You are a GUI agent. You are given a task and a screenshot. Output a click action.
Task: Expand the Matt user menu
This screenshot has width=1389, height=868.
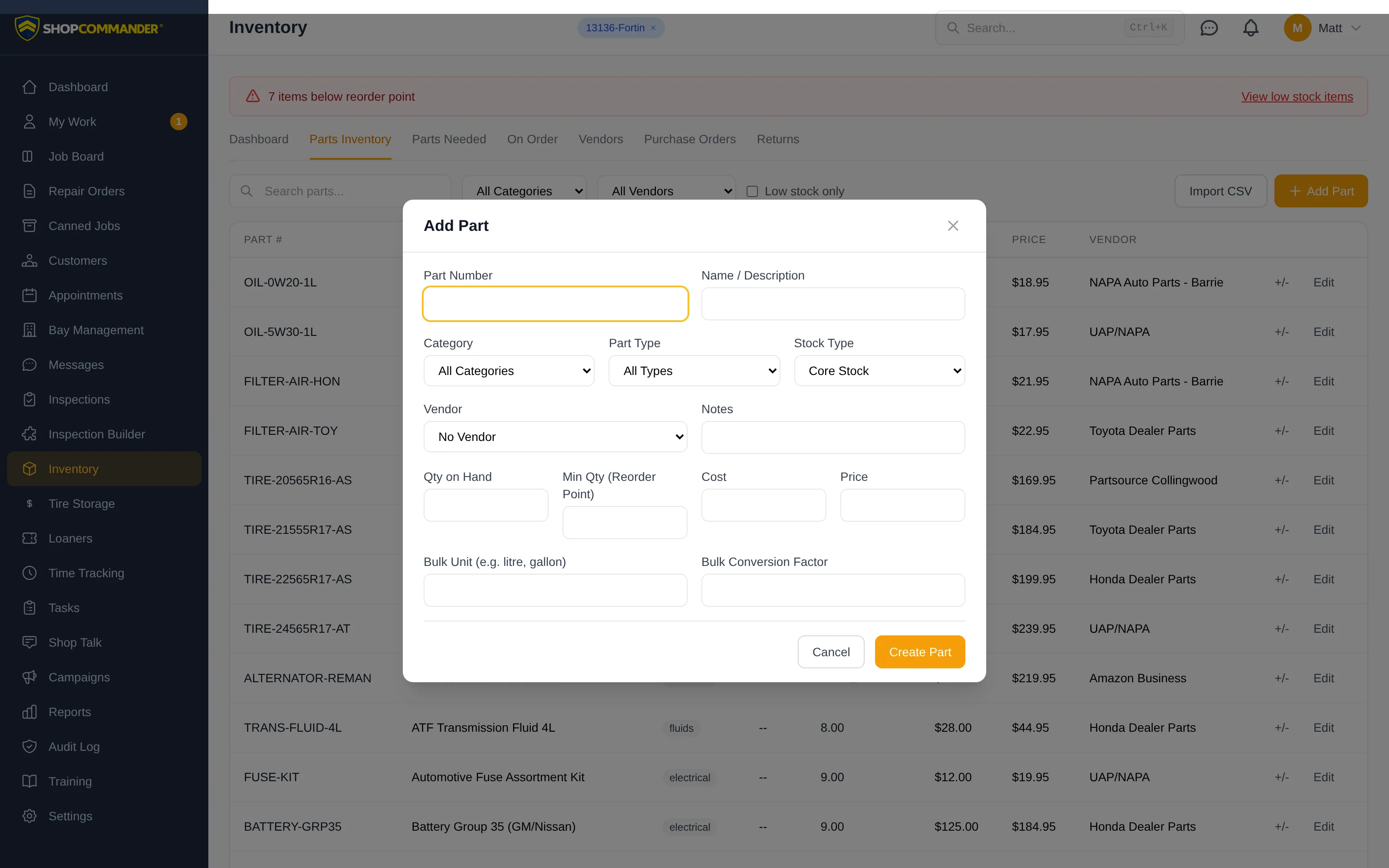pos(1323,27)
